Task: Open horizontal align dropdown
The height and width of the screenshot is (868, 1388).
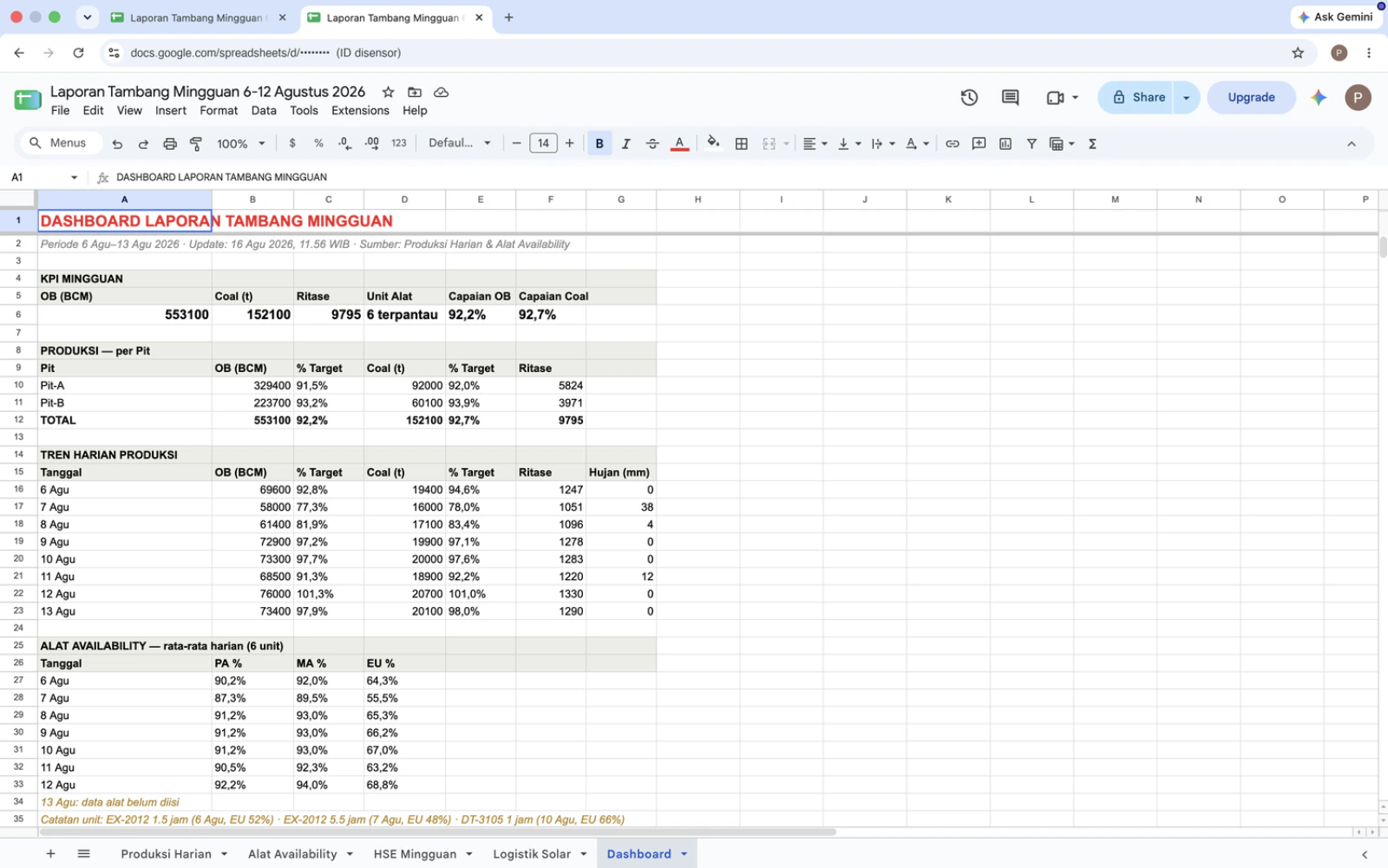Action: click(814, 144)
